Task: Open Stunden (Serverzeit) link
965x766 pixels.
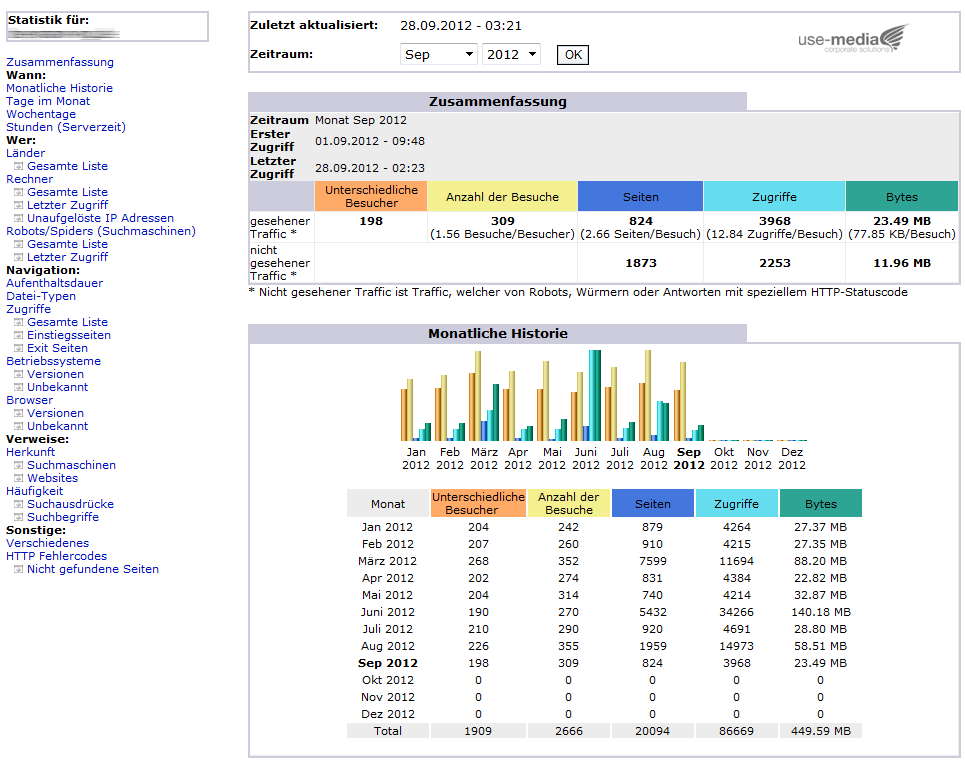Action: [66, 127]
